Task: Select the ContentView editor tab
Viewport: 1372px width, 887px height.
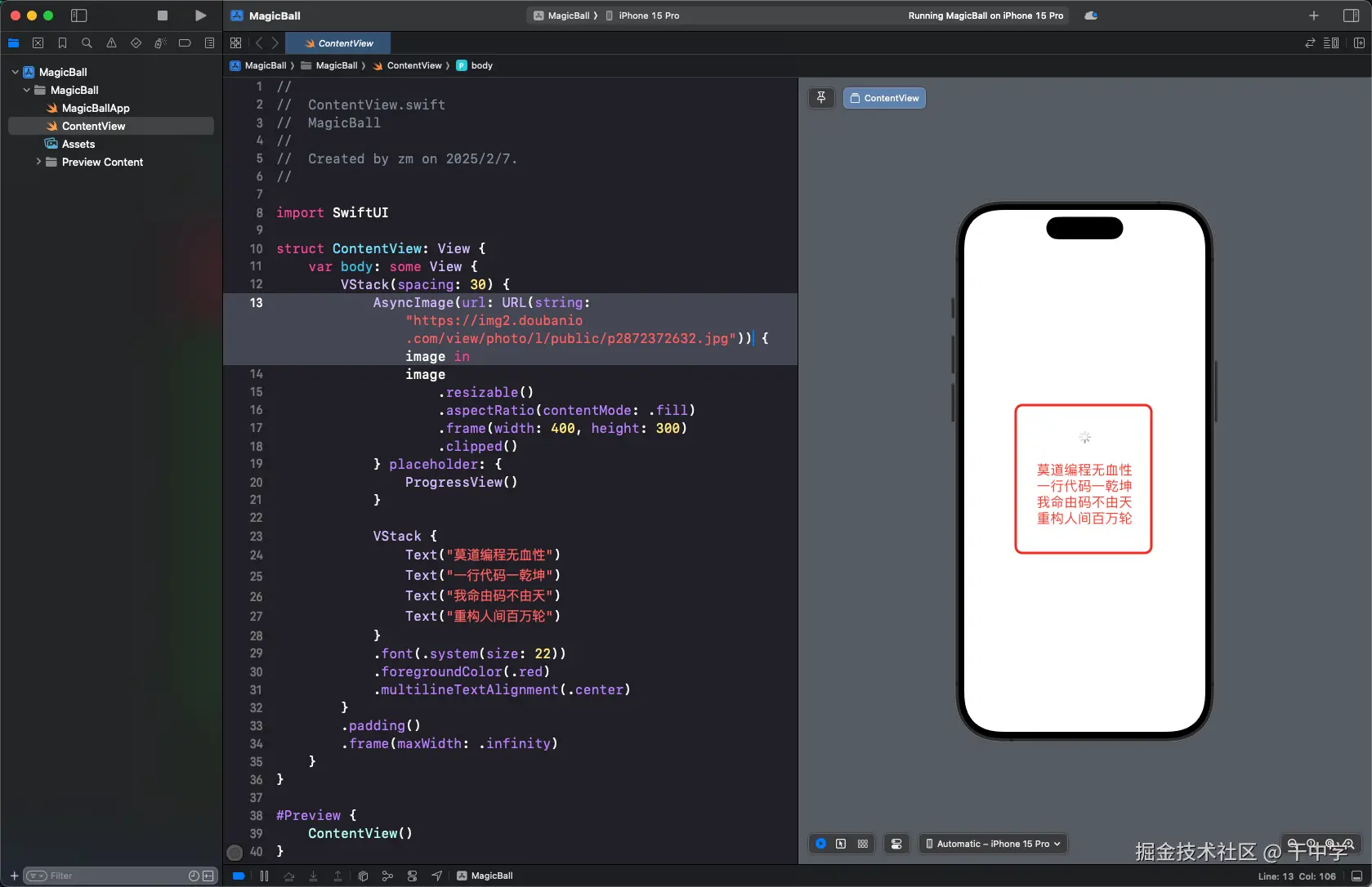Action: [x=339, y=43]
